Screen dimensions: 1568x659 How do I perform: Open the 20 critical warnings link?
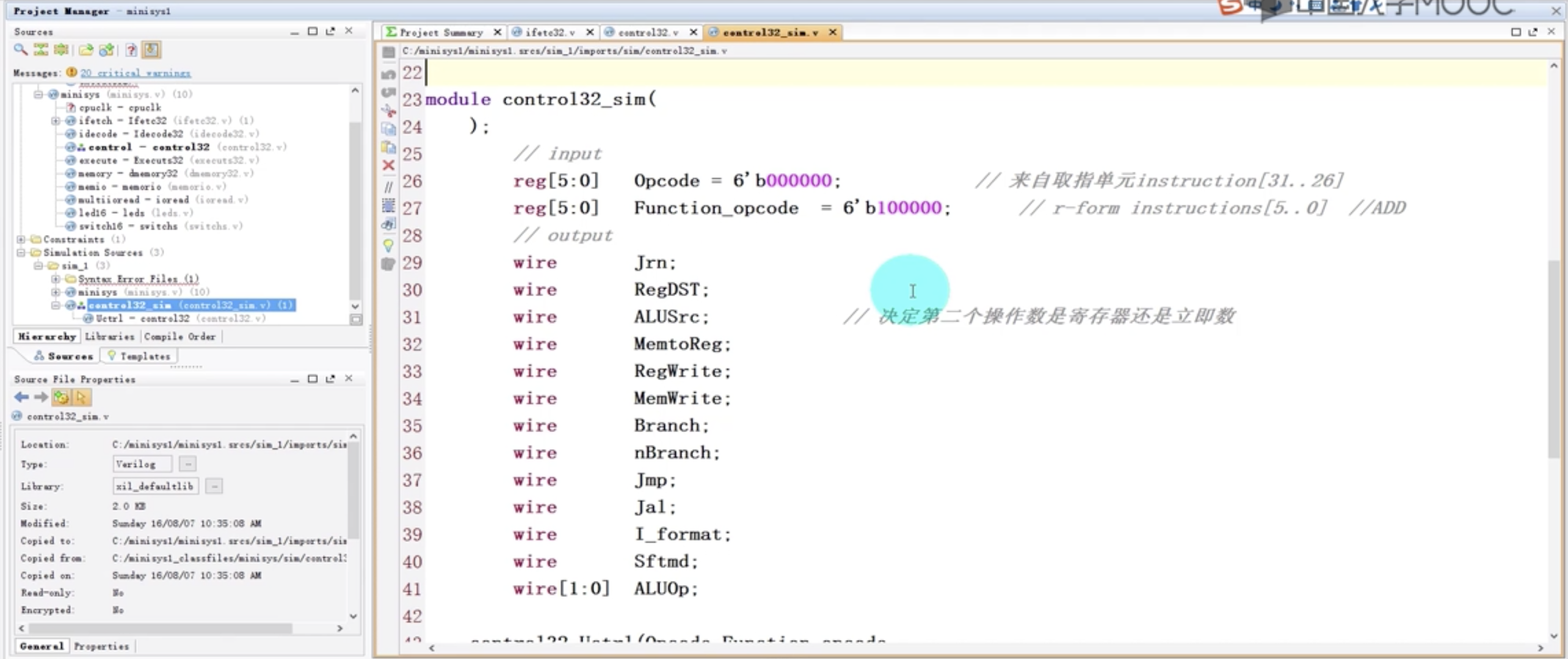point(136,73)
